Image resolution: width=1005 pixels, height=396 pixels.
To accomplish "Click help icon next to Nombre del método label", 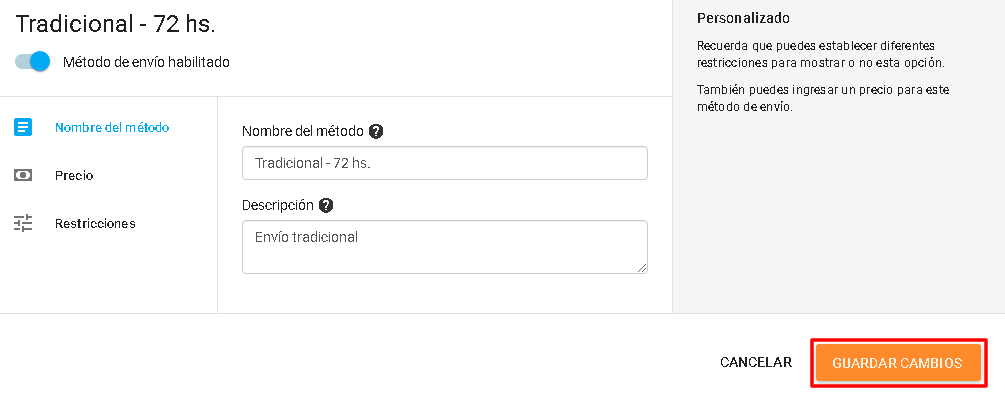I will (376, 131).
